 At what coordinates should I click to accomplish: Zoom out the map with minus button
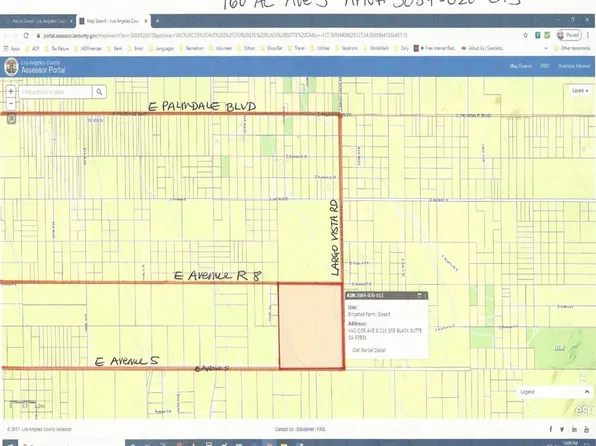11,103
